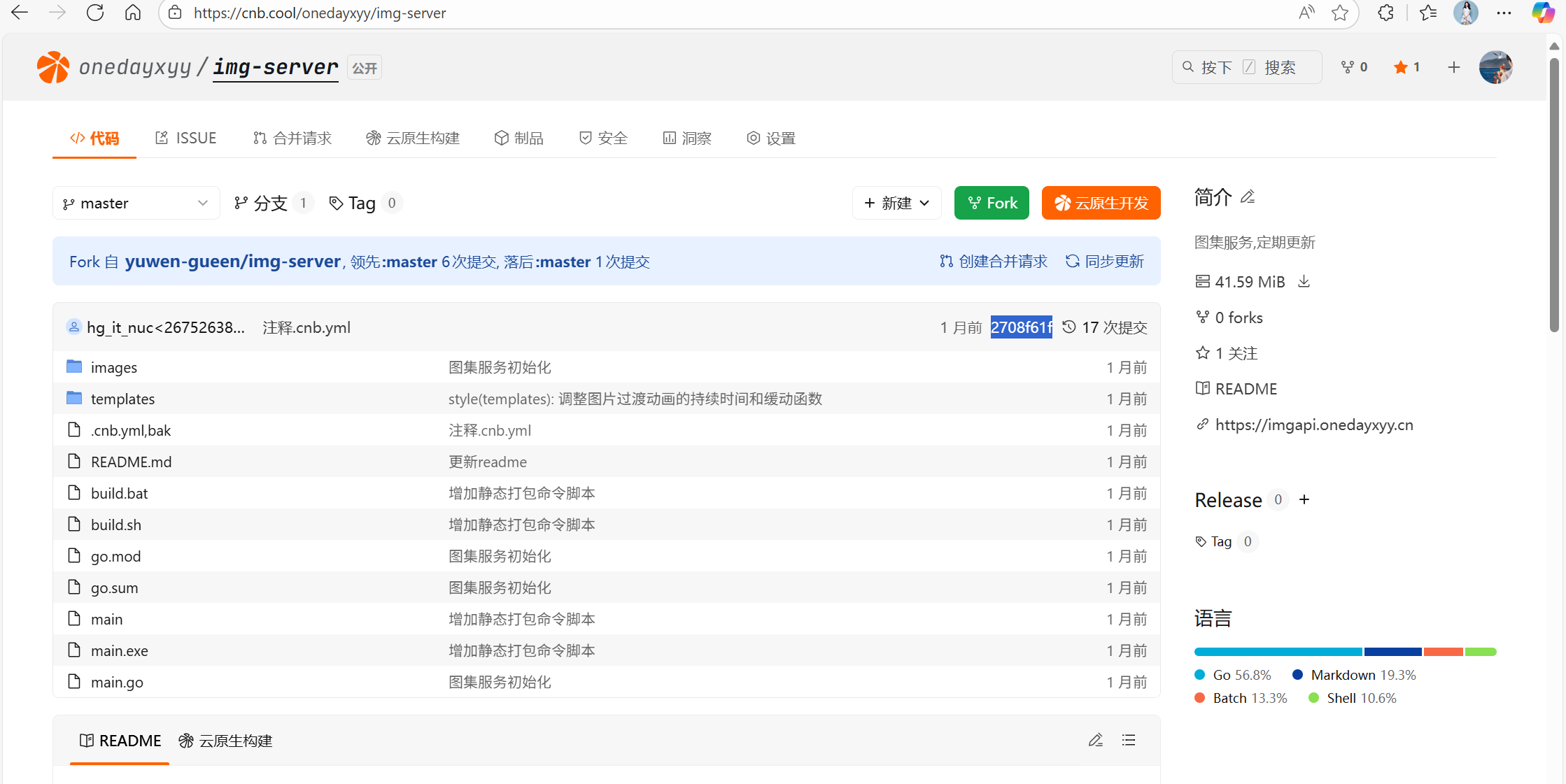Open the templates folder
The height and width of the screenshot is (784, 1566).
(122, 399)
